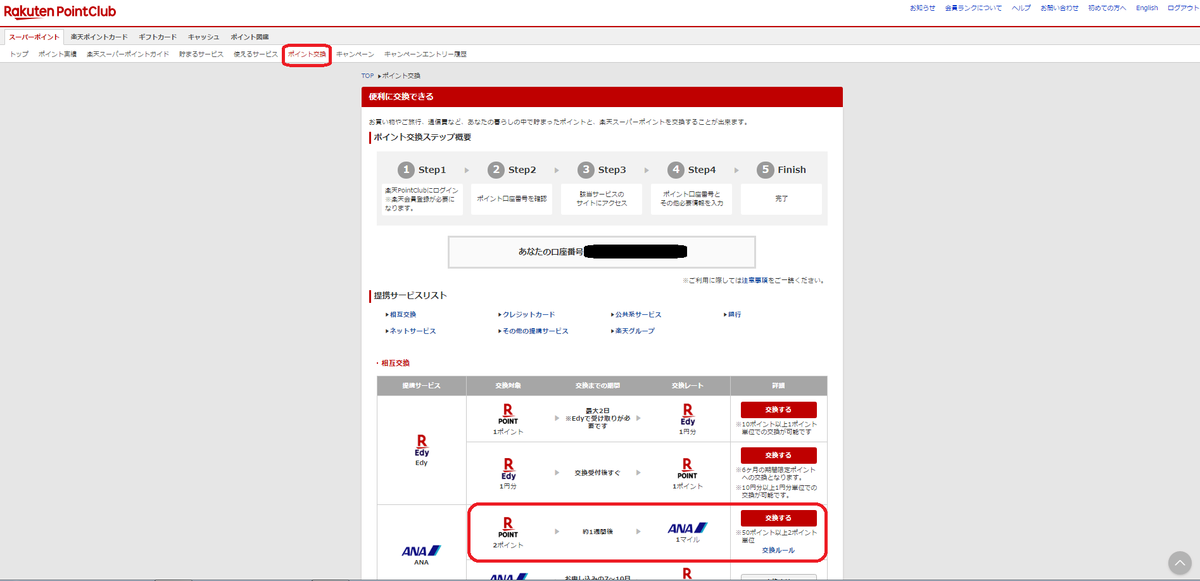
Task: Open the 楽天ポイントカード tab
Action: pos(99,36)
